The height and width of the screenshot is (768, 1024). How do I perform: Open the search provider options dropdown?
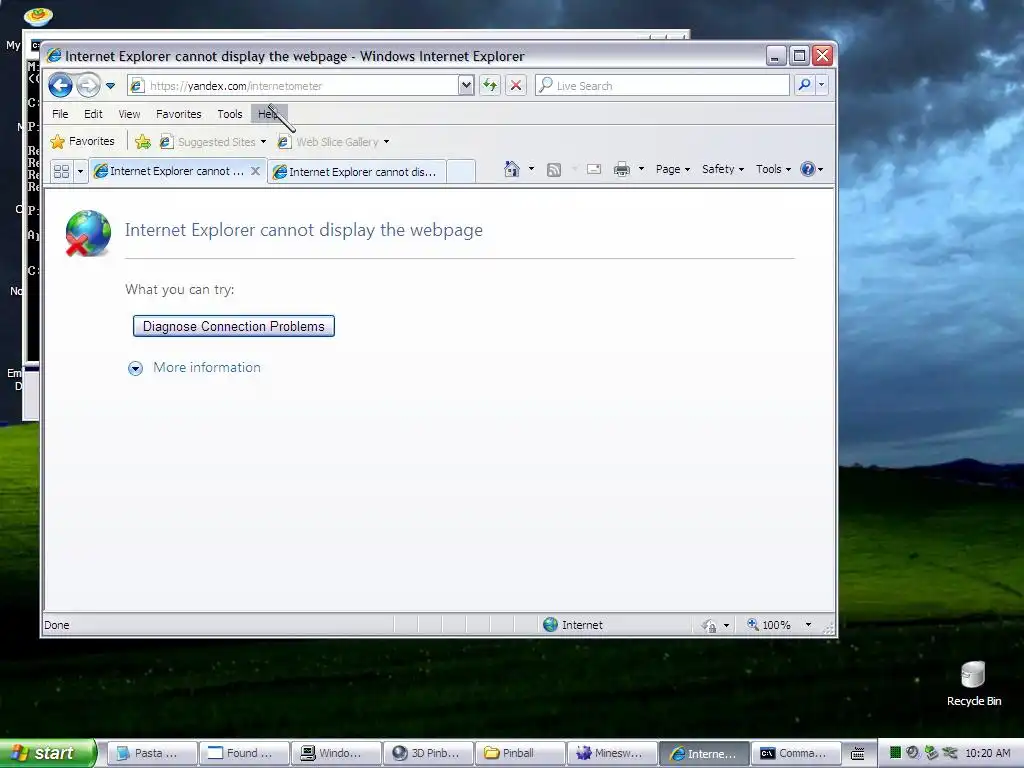point(822,85)
